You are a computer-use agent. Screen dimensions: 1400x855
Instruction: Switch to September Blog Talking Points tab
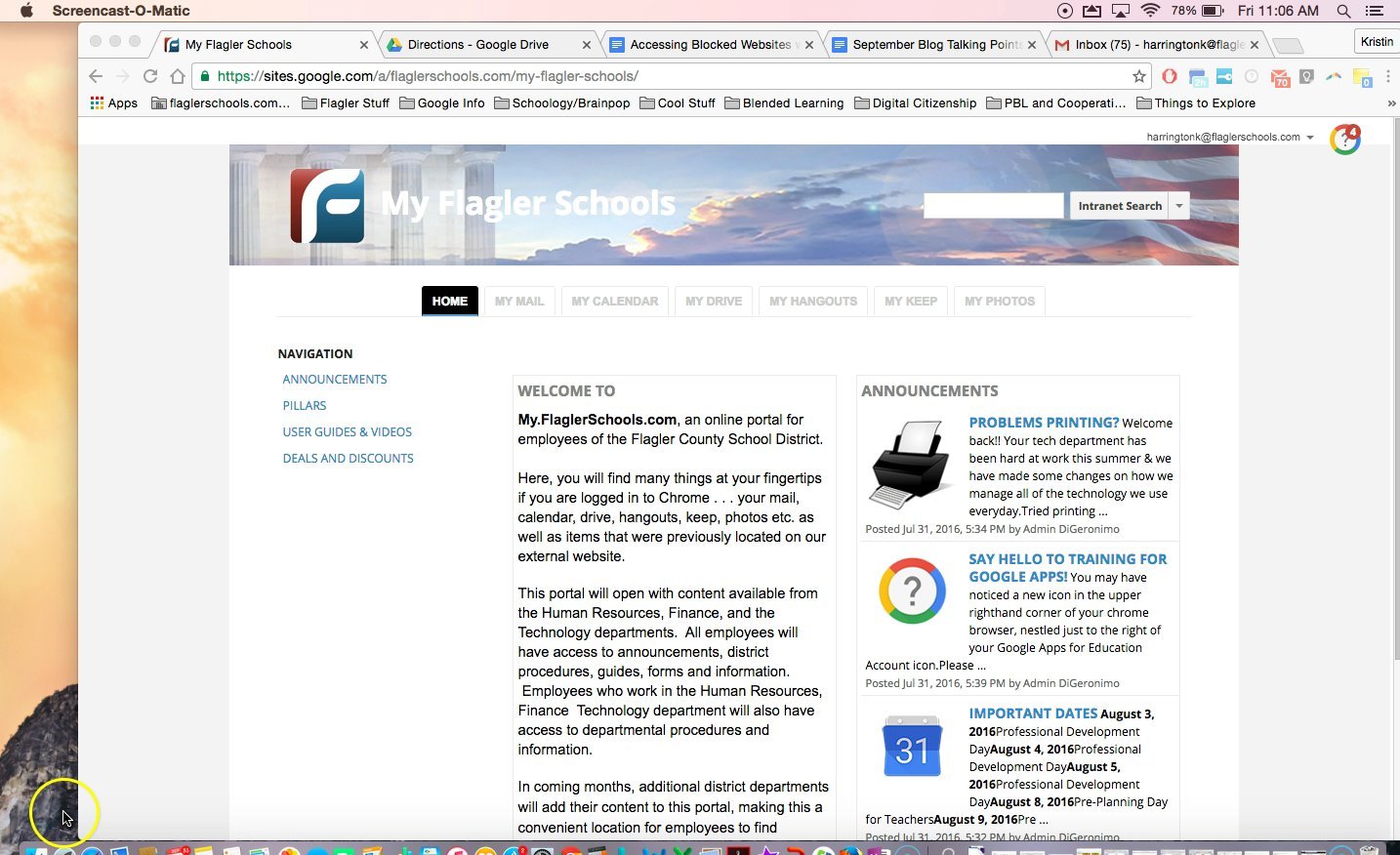[933, 44]
